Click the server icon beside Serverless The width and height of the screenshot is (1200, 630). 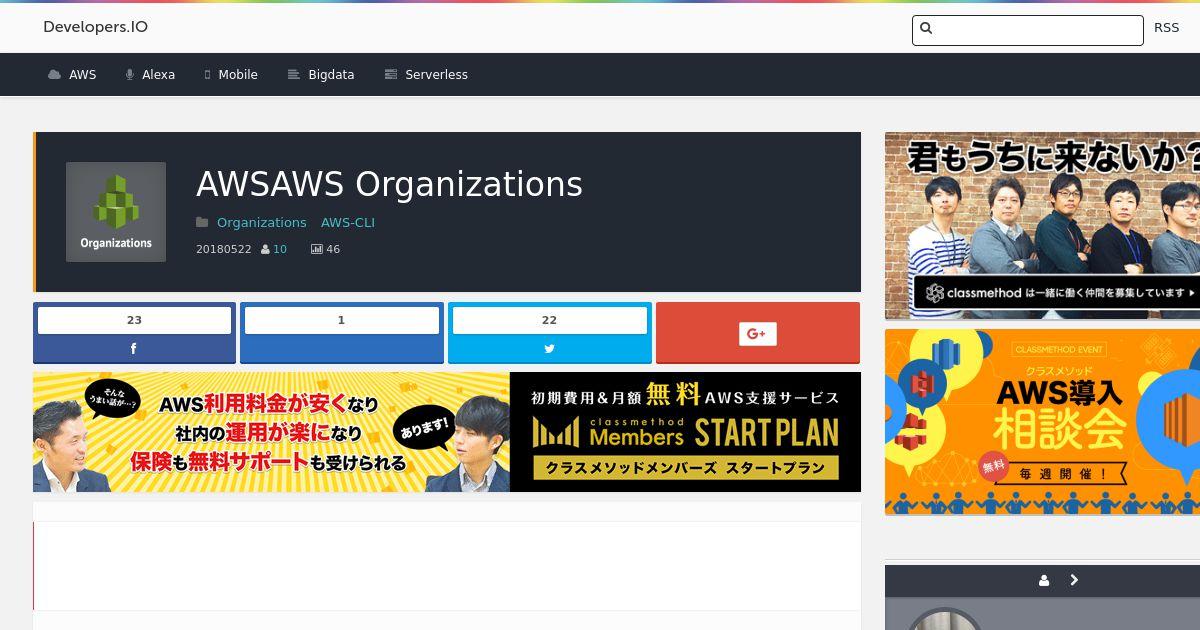(391, 75)
